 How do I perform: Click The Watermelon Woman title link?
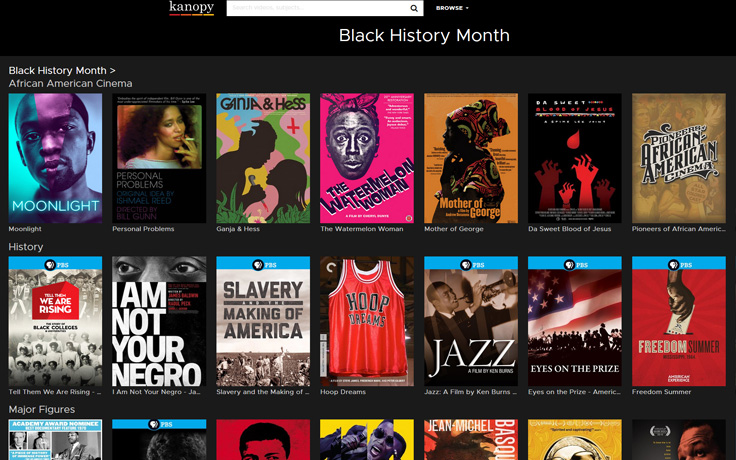(362, 229)
